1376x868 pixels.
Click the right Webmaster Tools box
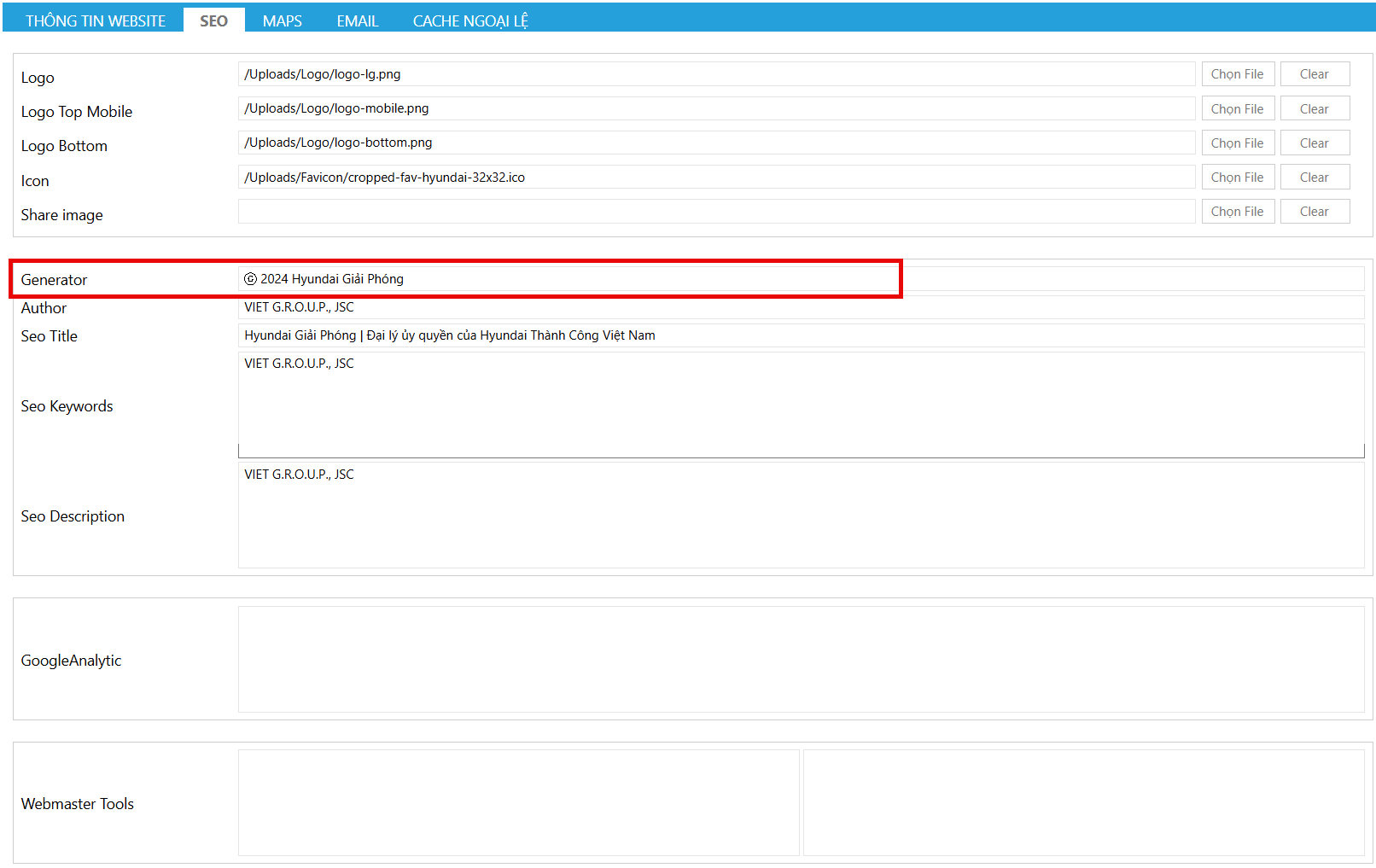coord(1083,802)
